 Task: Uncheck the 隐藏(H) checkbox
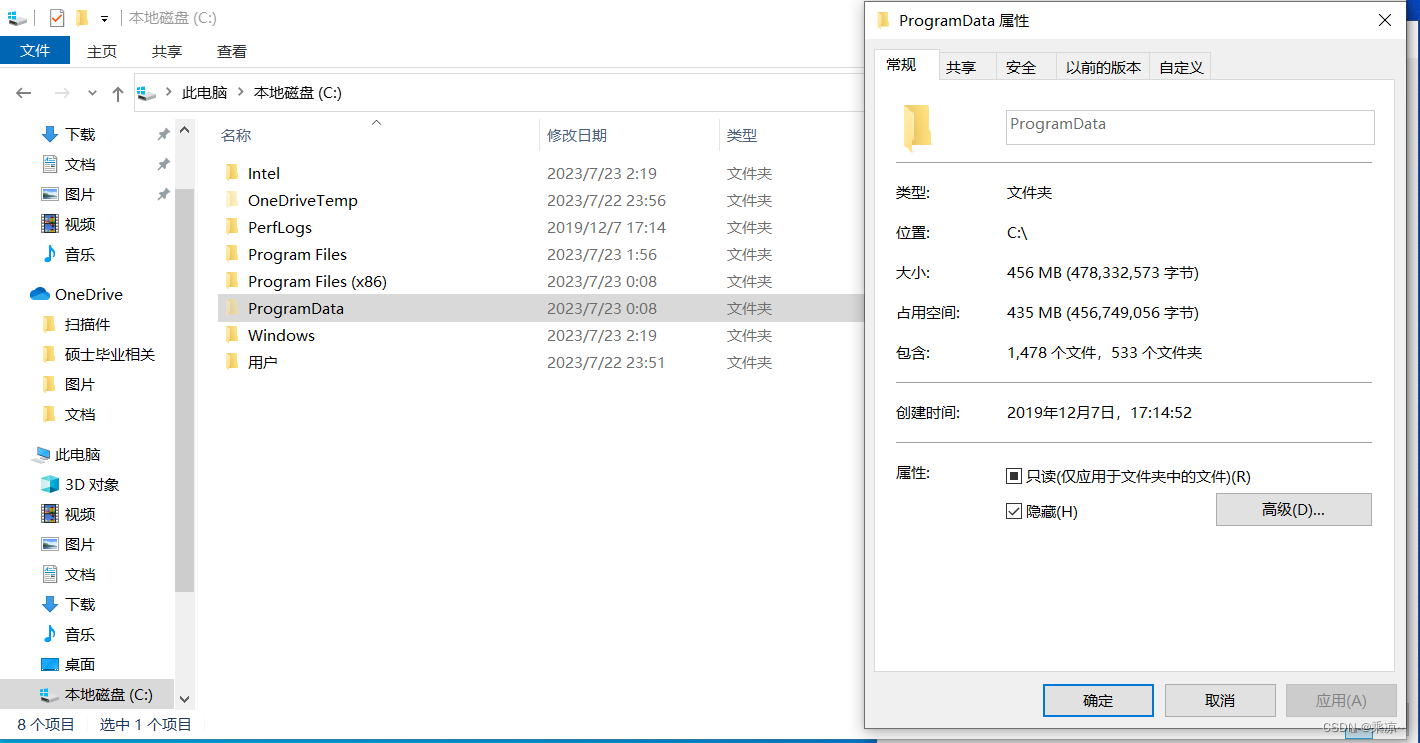[x=1014, y=512]
